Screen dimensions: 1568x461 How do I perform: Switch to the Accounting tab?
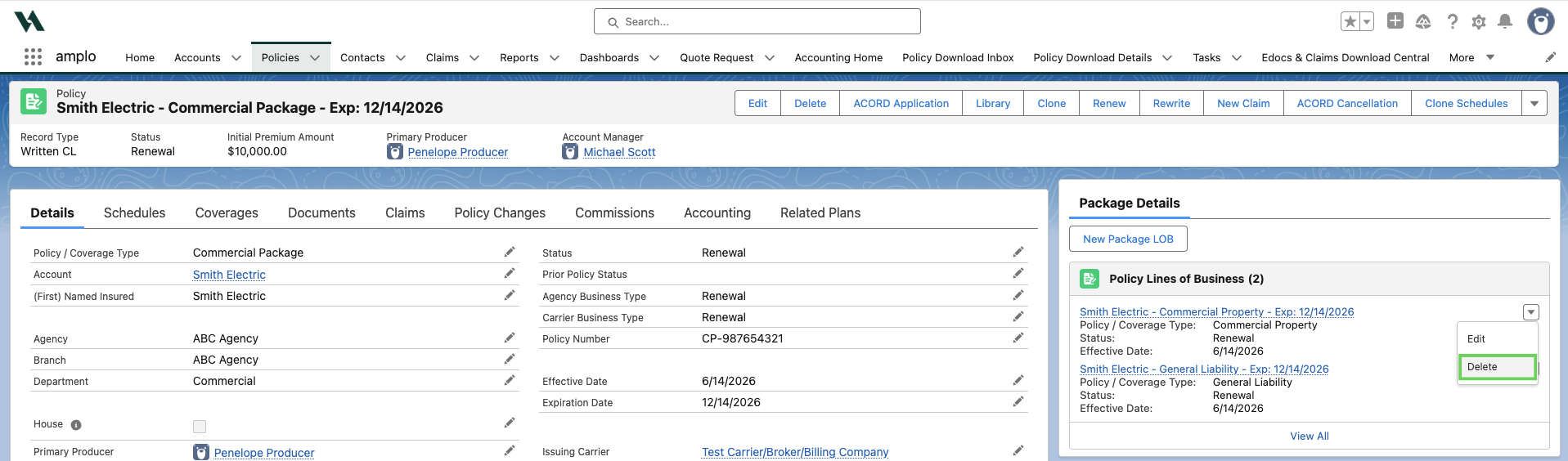point(717,213)
